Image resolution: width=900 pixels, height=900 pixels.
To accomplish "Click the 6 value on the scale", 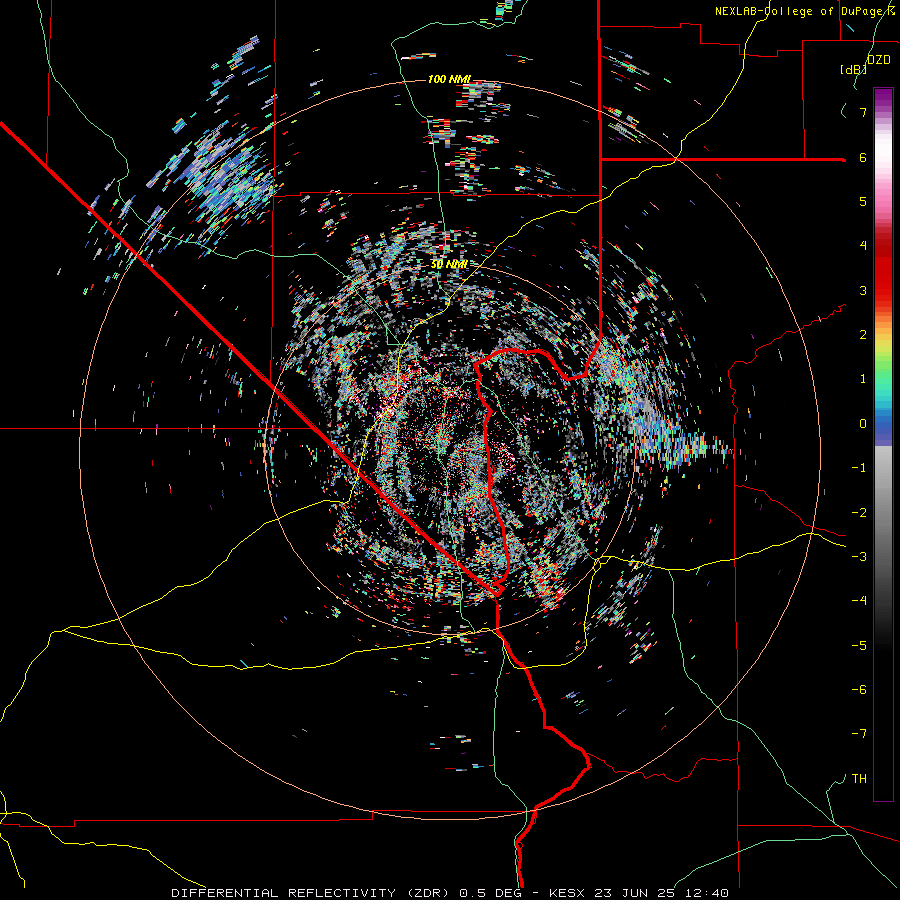I will 863,157.
